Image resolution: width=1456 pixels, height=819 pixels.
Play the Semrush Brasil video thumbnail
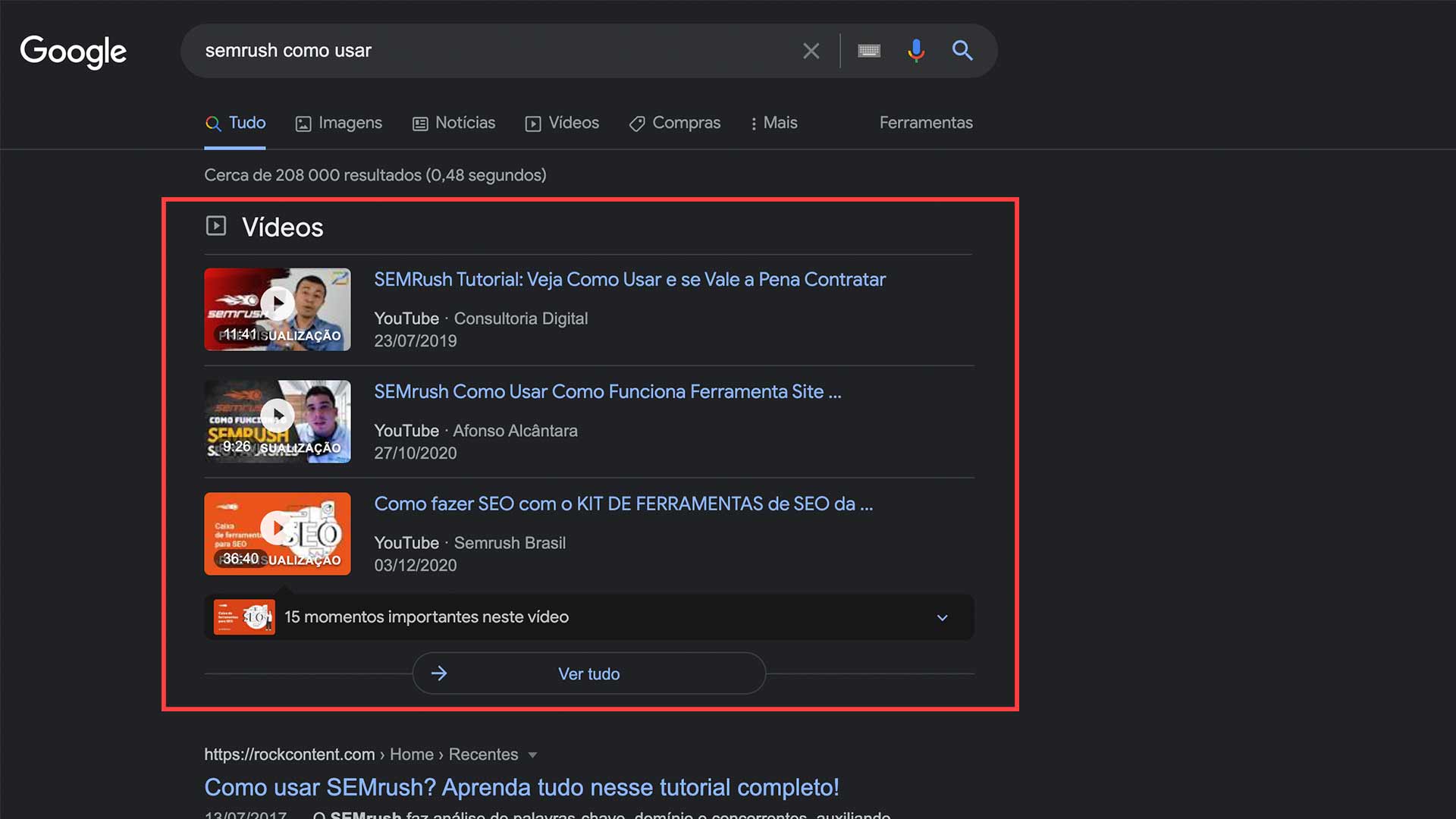[278, 534]
